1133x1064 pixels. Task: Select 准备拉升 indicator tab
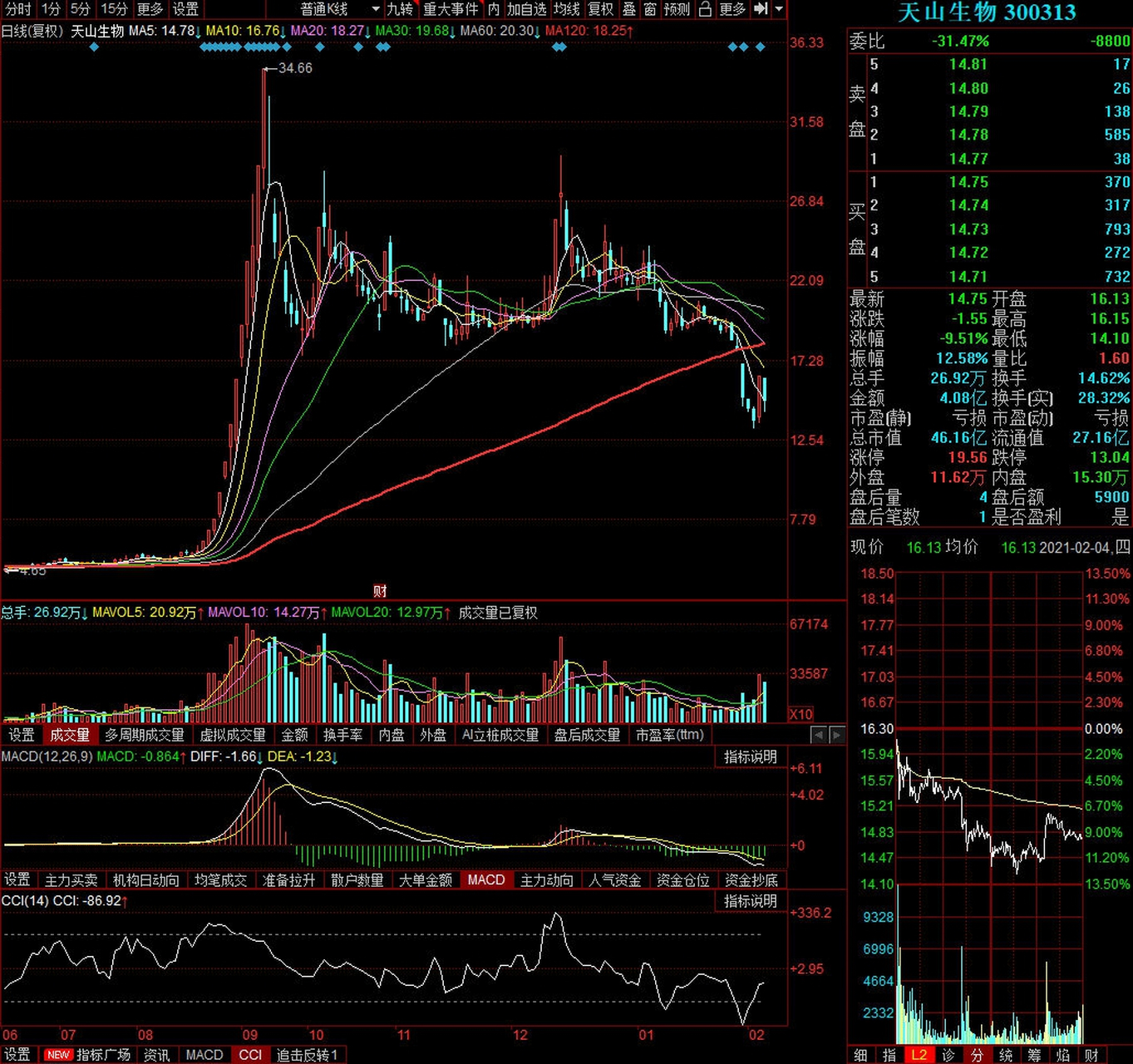click(x=288, y=879)
